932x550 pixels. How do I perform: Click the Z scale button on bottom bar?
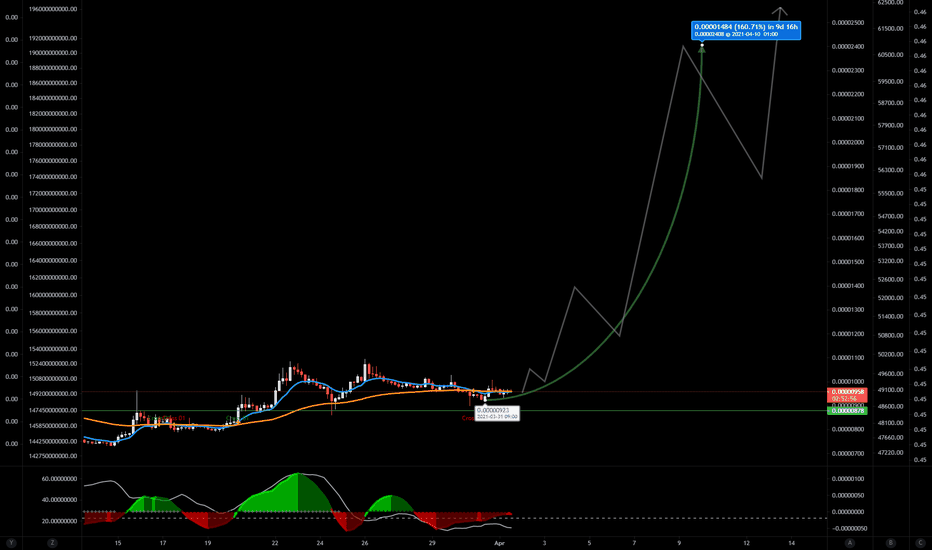(x=52, y=542)
